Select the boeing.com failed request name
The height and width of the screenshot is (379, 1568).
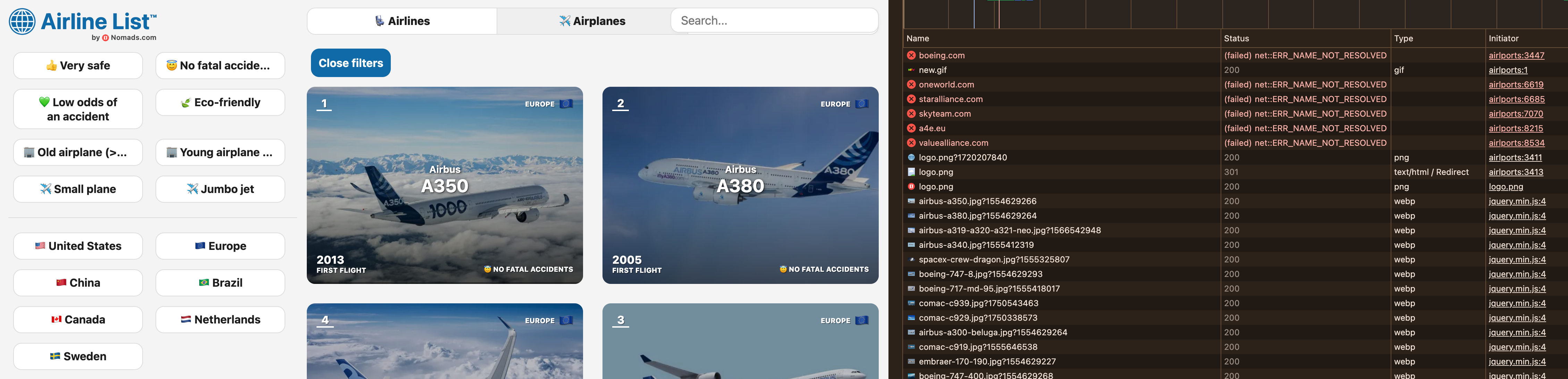tap(942, 56)
